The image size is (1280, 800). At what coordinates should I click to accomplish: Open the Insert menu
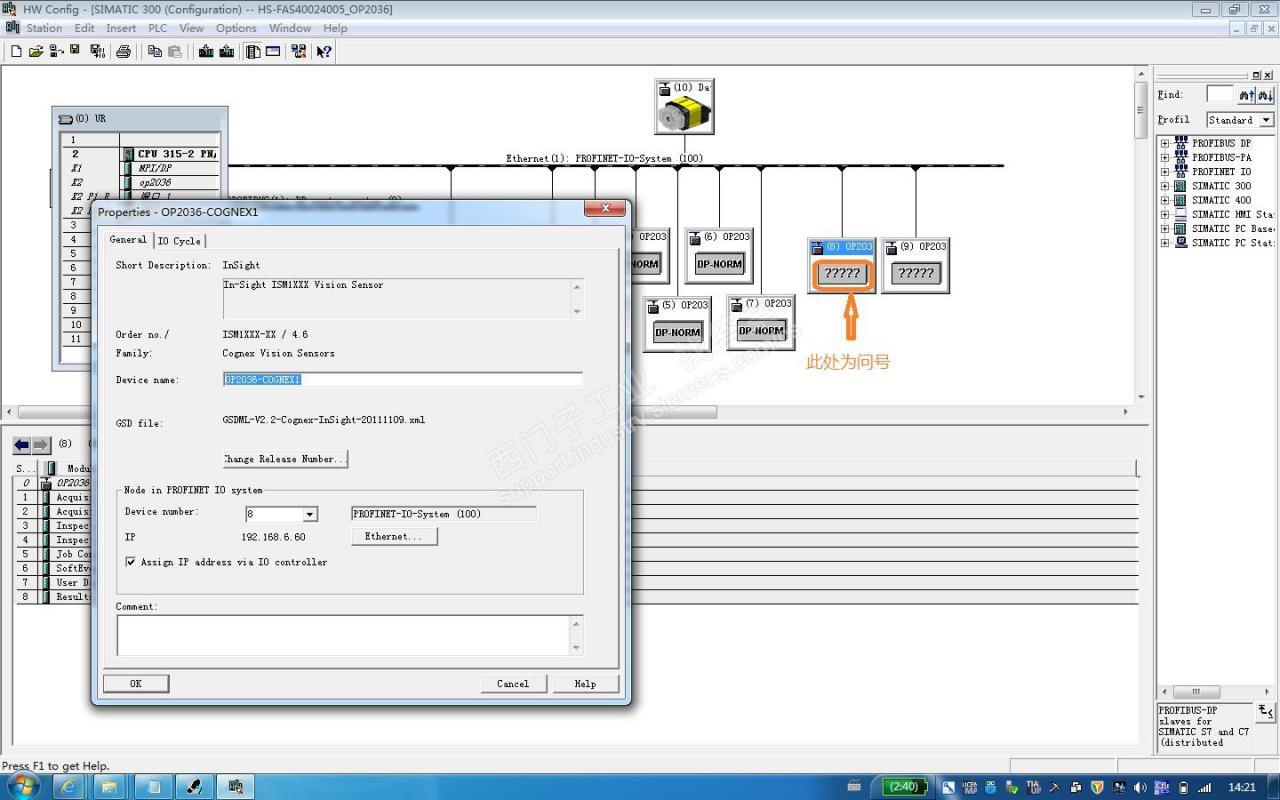(121, 28)
